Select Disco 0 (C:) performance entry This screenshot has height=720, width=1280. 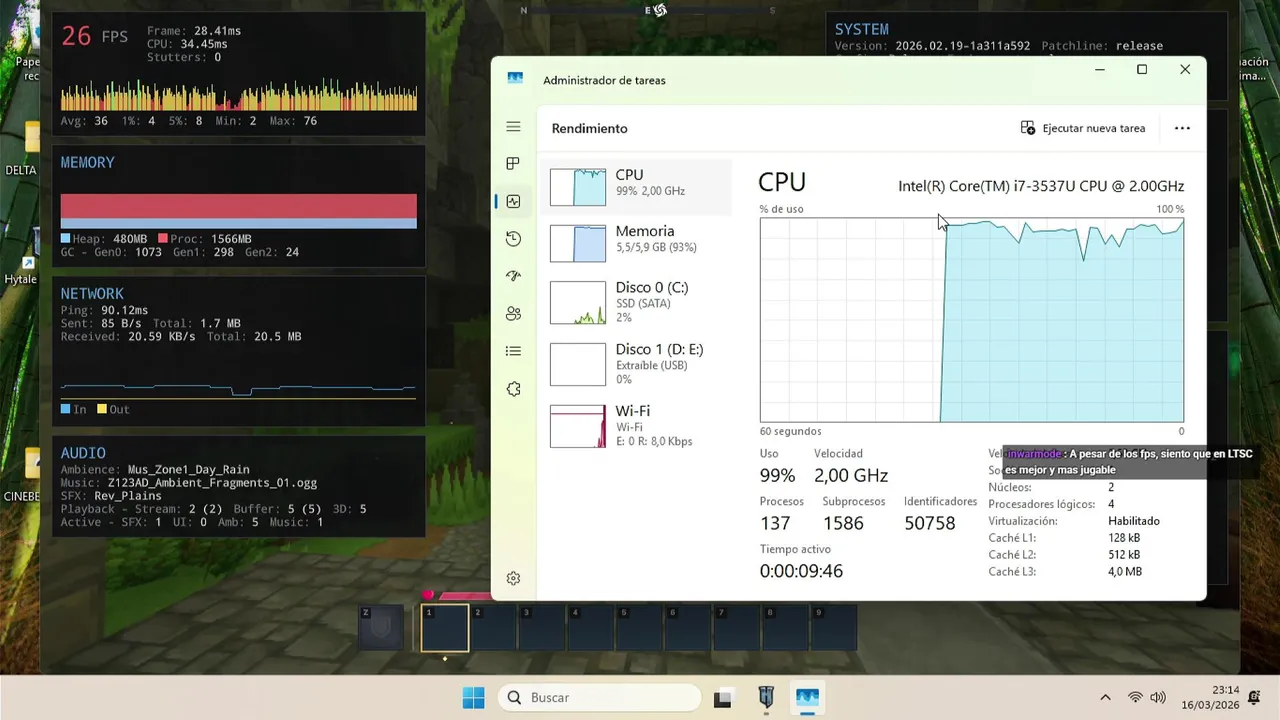pyautogui.click(x=636, y=301)
